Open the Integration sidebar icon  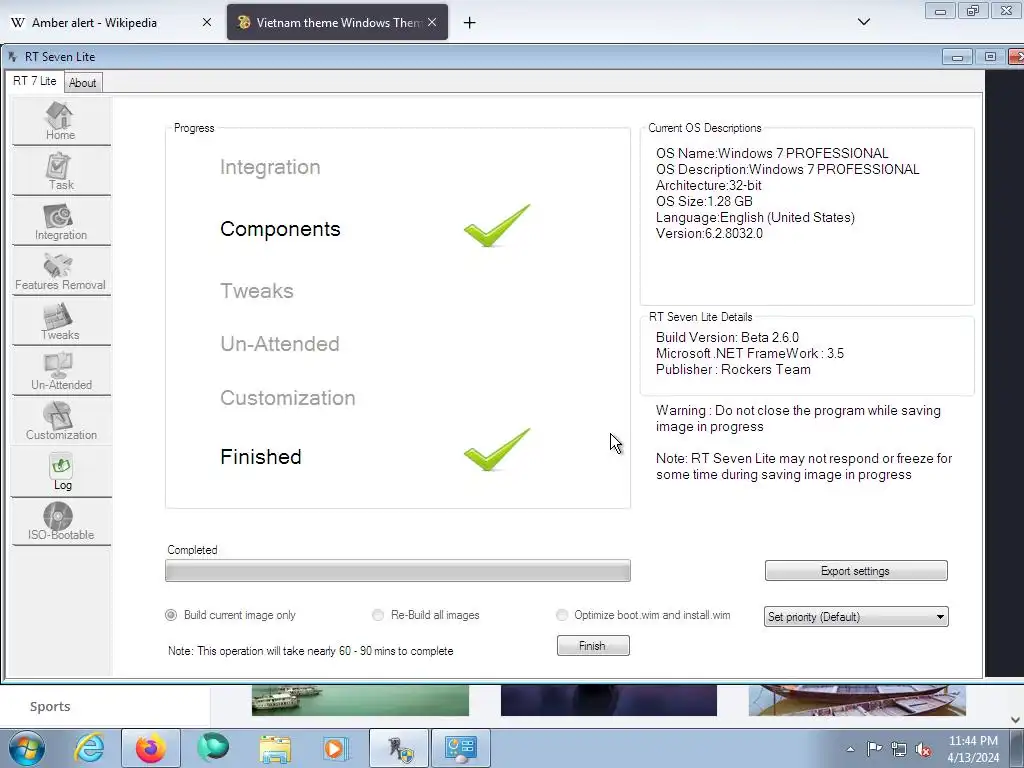(x=61, y=222)
